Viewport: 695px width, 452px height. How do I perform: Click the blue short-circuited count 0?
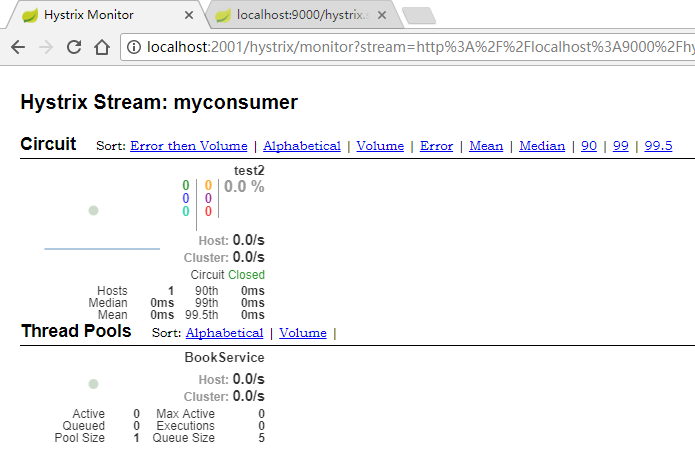pos(186,198)
